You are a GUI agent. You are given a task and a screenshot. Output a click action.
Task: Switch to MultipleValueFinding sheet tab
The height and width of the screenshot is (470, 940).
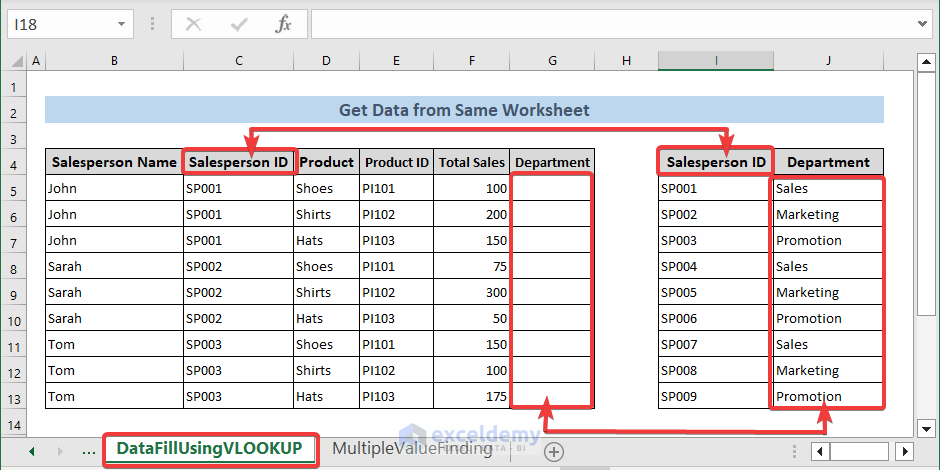point(412,448)
